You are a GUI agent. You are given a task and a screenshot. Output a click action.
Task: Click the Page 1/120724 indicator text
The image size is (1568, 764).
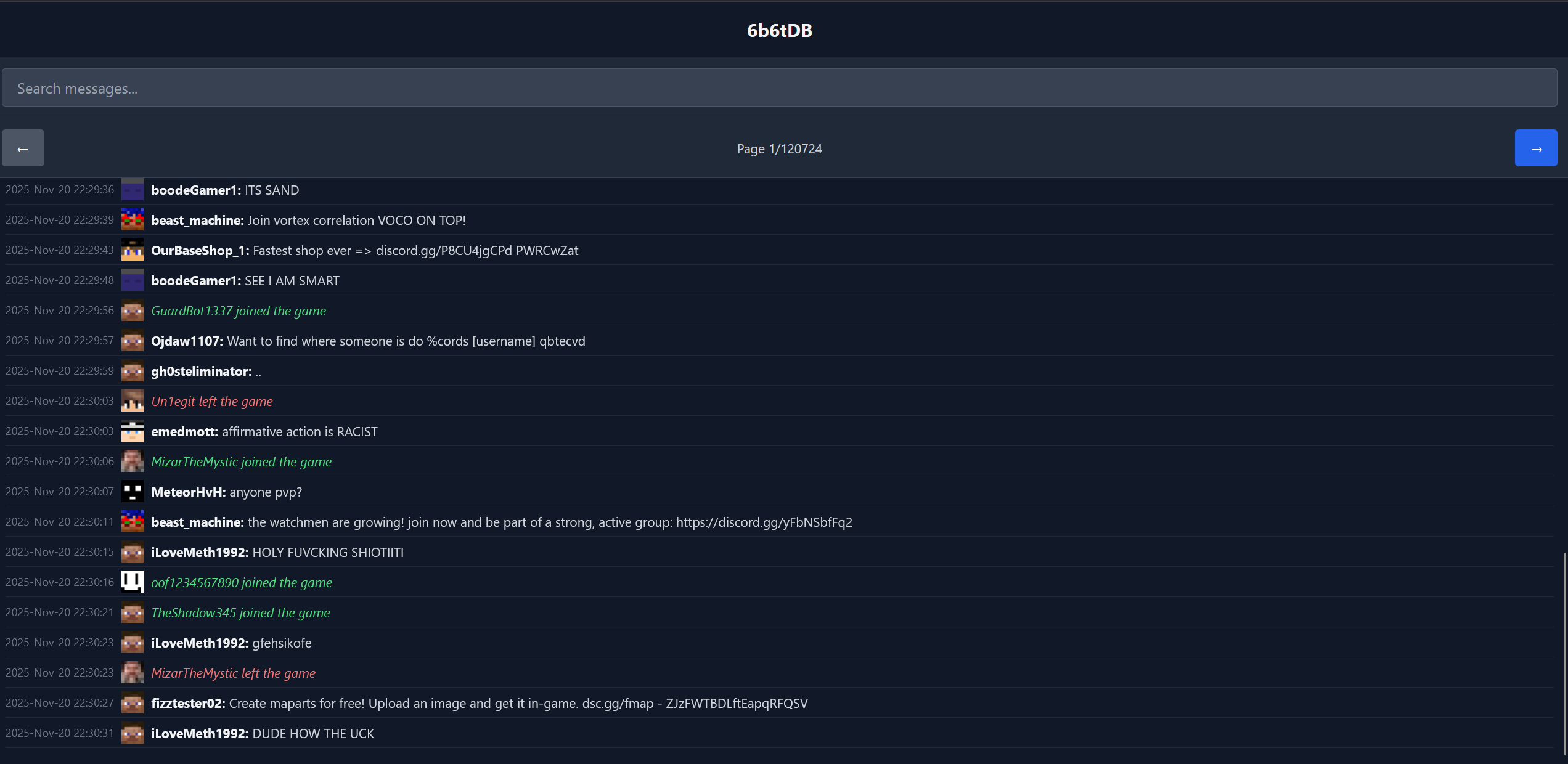[779, 148]
